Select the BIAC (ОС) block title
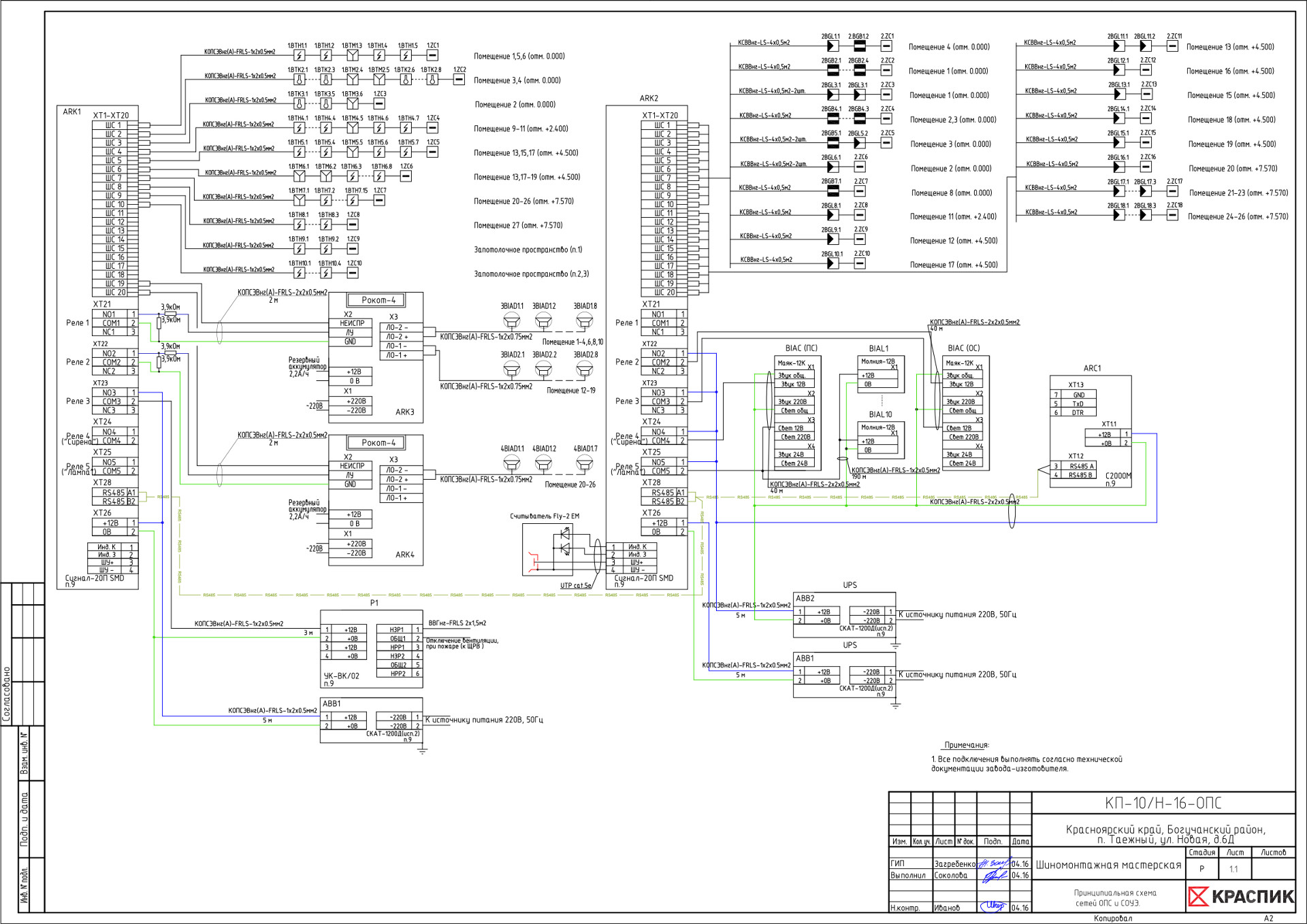The image size is (1307, 924). [963, 348]
